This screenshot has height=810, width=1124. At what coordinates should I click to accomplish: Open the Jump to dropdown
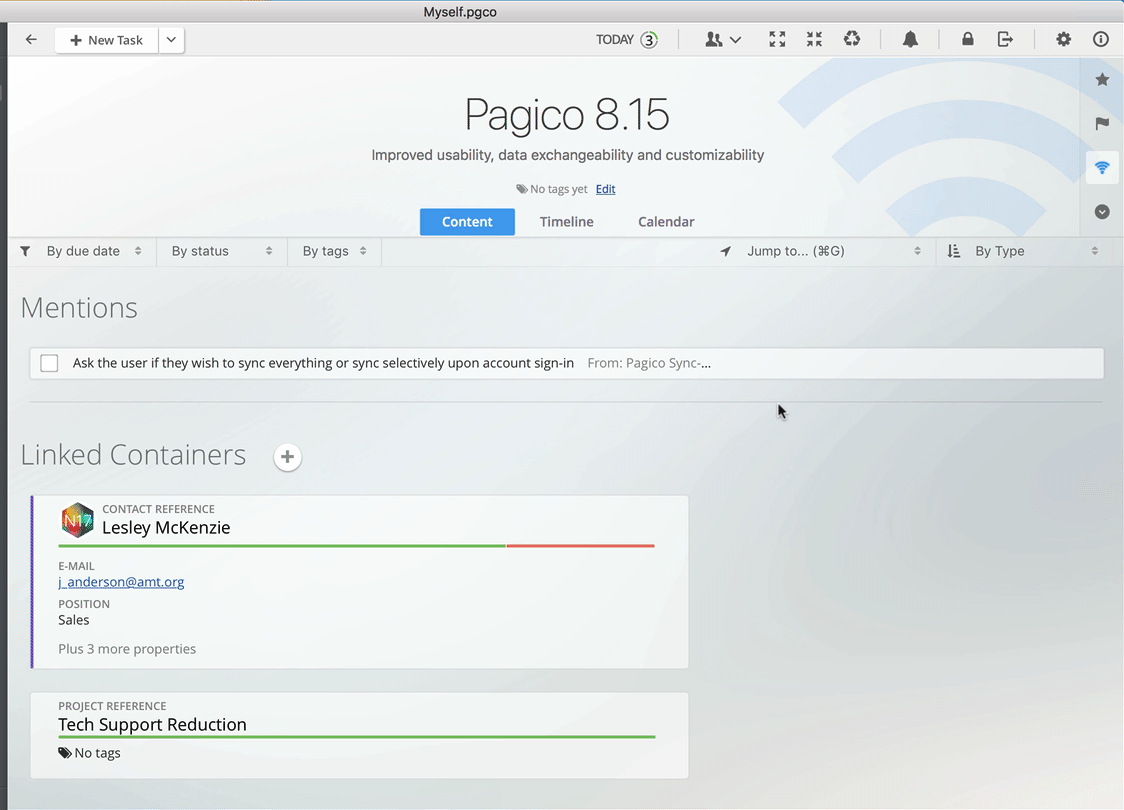(x=822, y=251)
